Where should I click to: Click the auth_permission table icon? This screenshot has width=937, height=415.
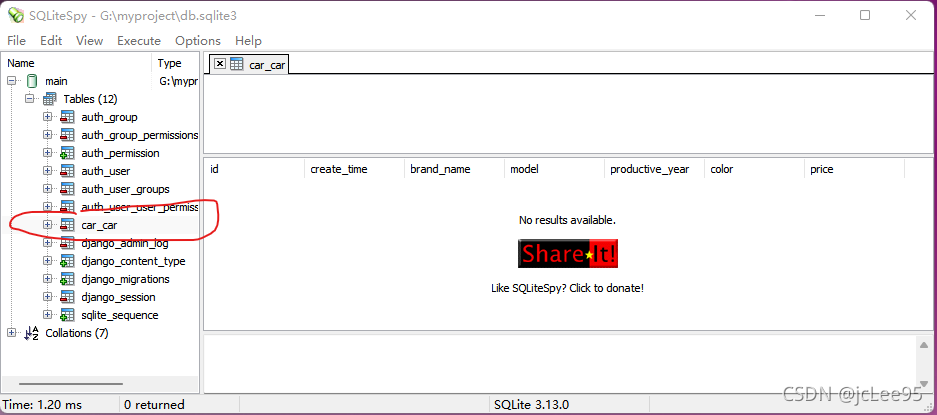tap(67, 153)
